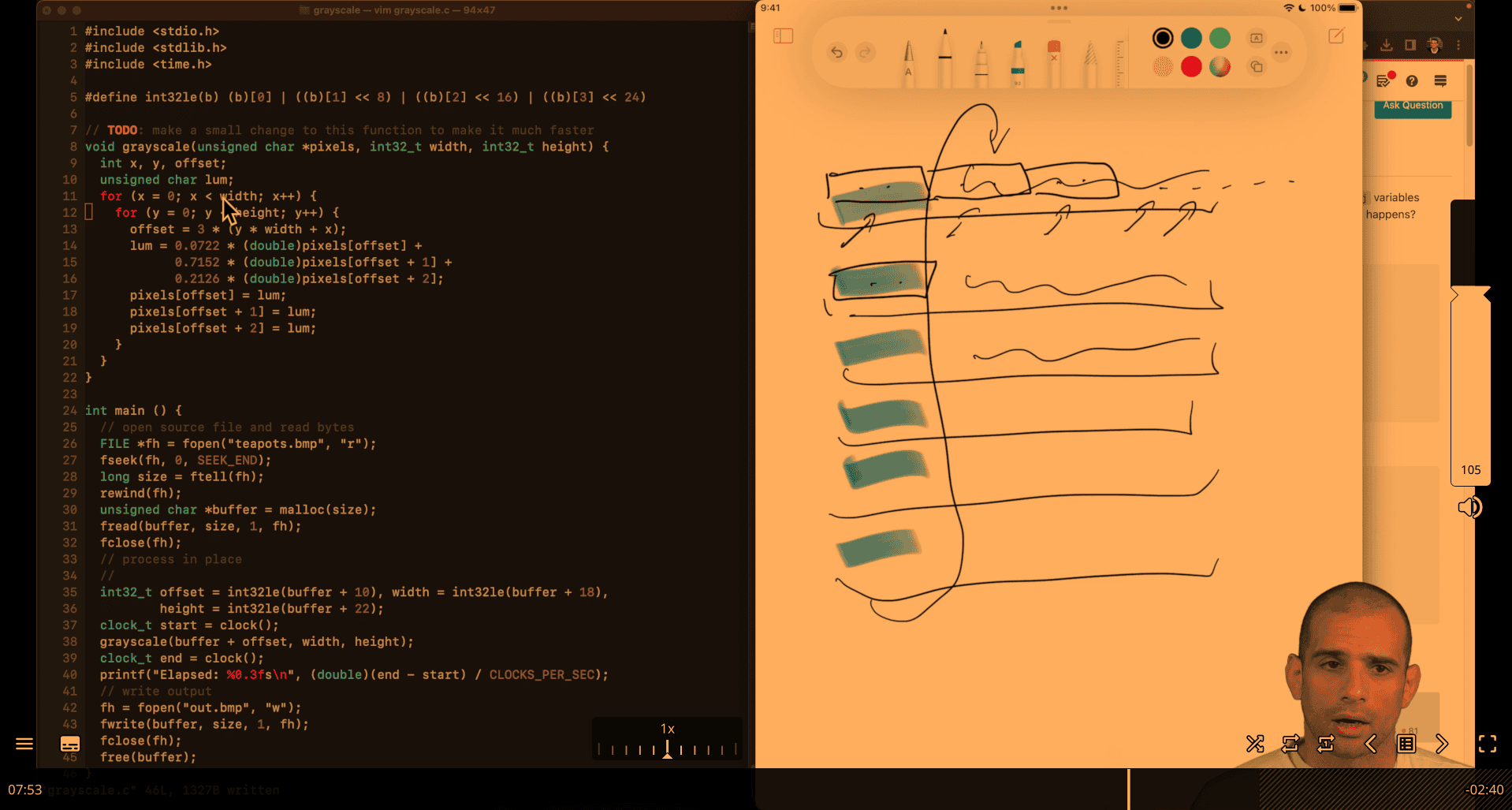
Task: Click the Ask Question button
Action: click(1413, 106)
